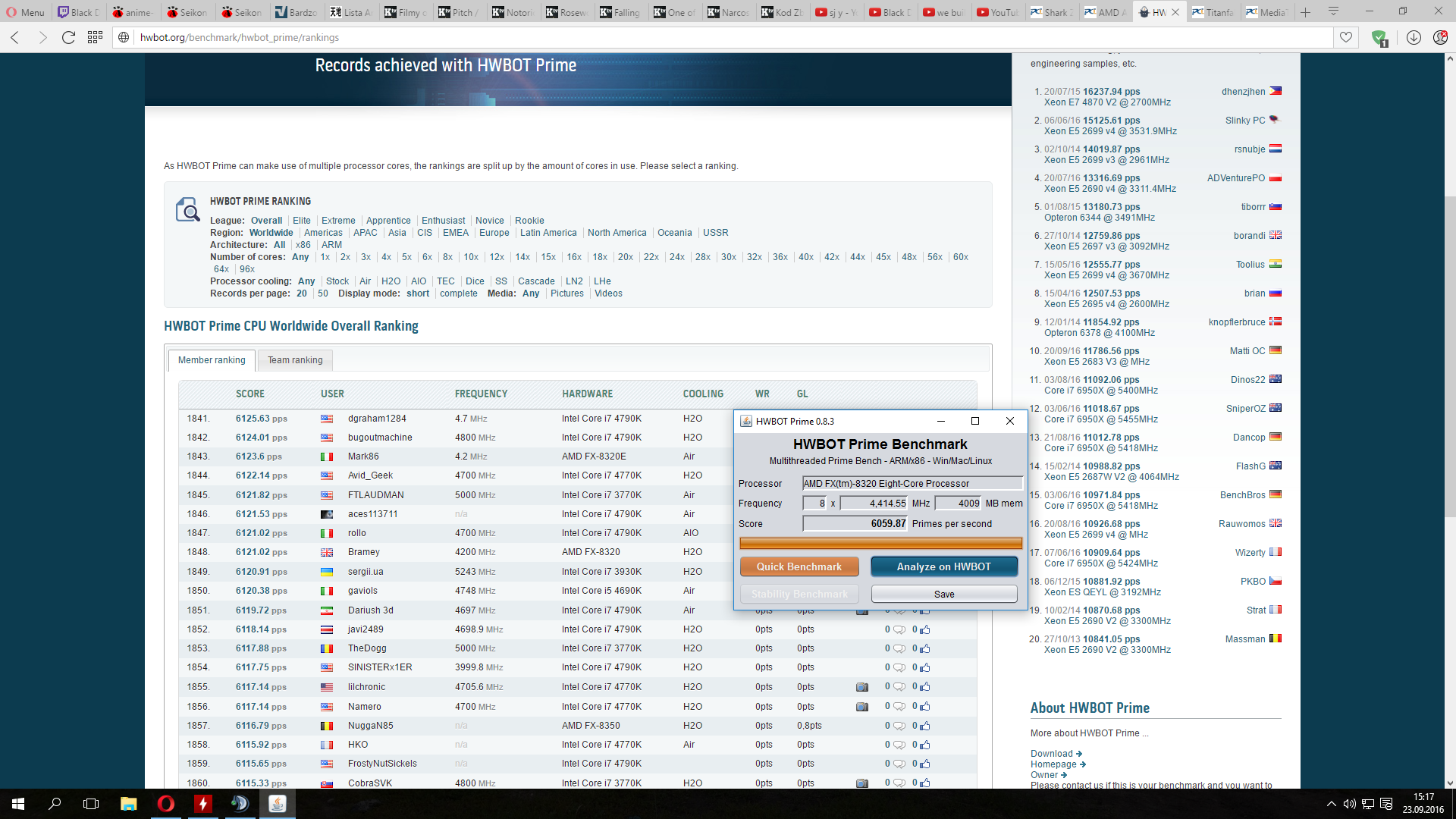Open Windows Start menu
1456x819 pixels.
pos(18,804)
